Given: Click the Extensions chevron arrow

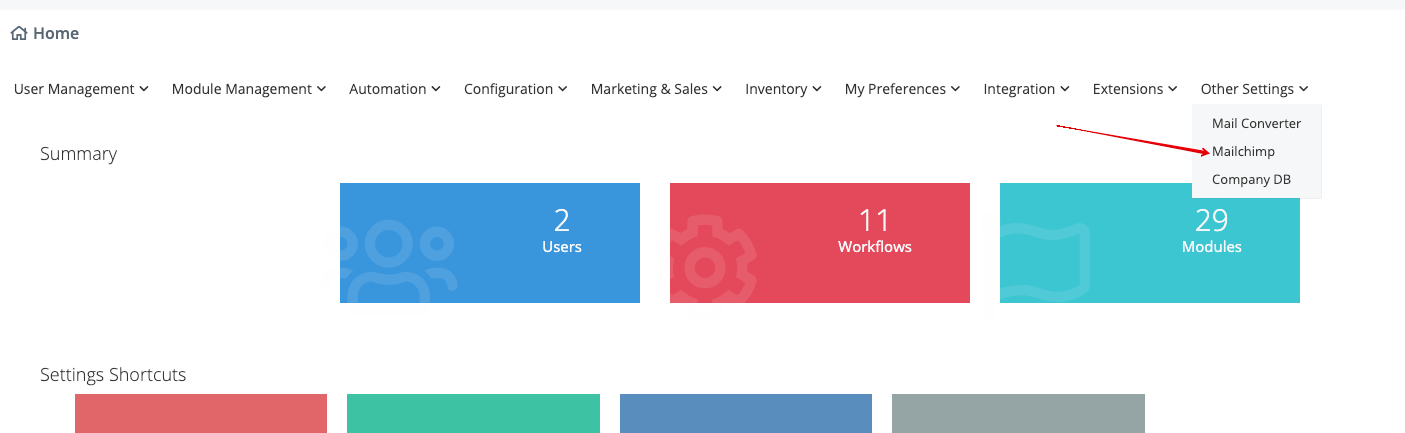Looking at the screenshot, I should 1172,89.
